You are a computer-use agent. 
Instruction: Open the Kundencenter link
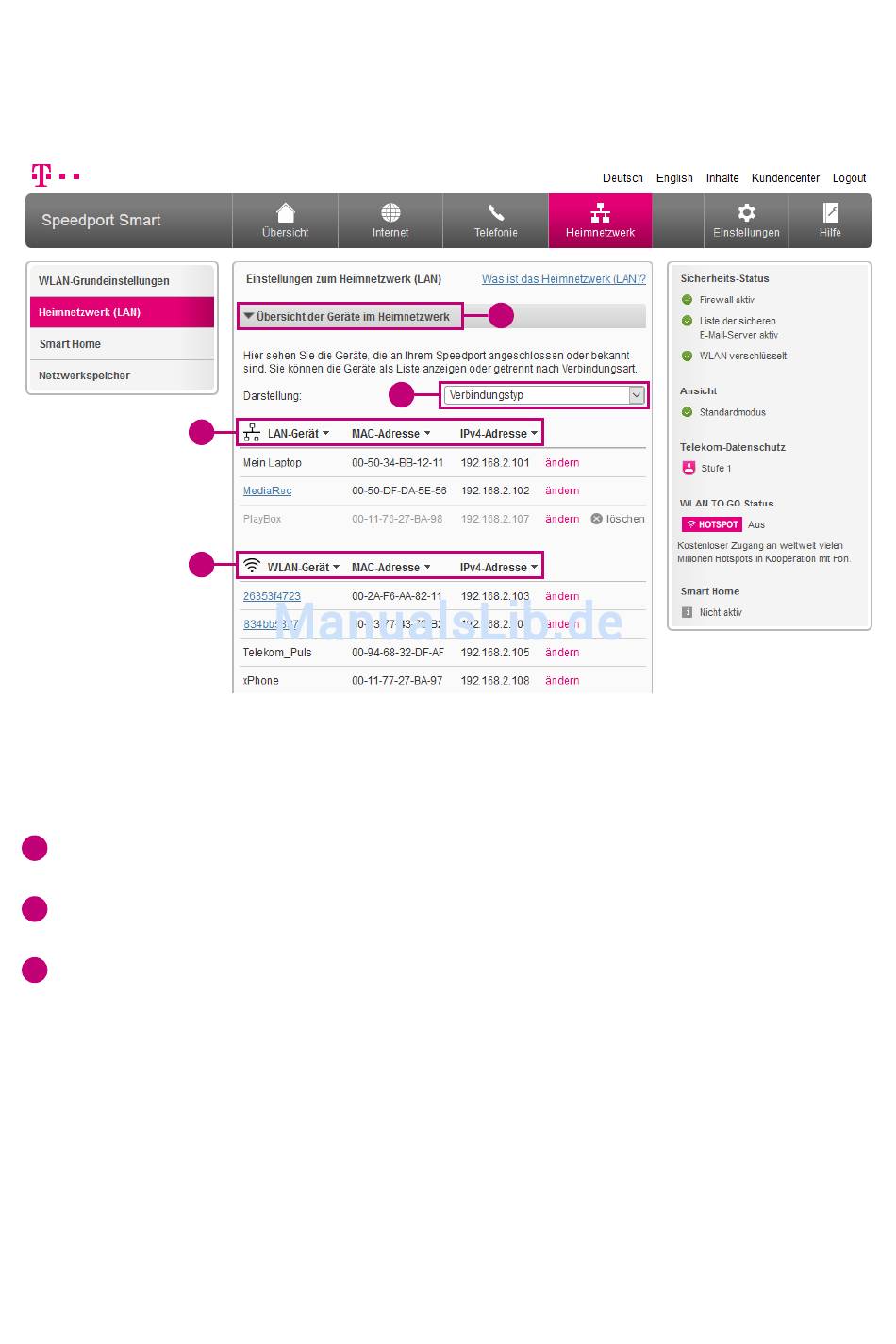(x=786, y=178)
